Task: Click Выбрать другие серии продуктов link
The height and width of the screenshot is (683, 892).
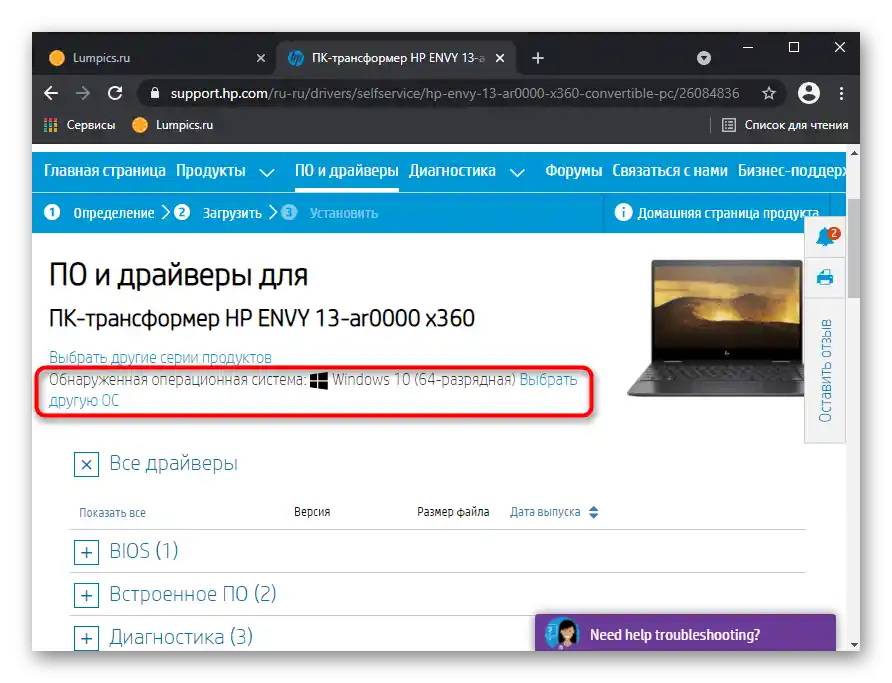Action: [160, 358]
